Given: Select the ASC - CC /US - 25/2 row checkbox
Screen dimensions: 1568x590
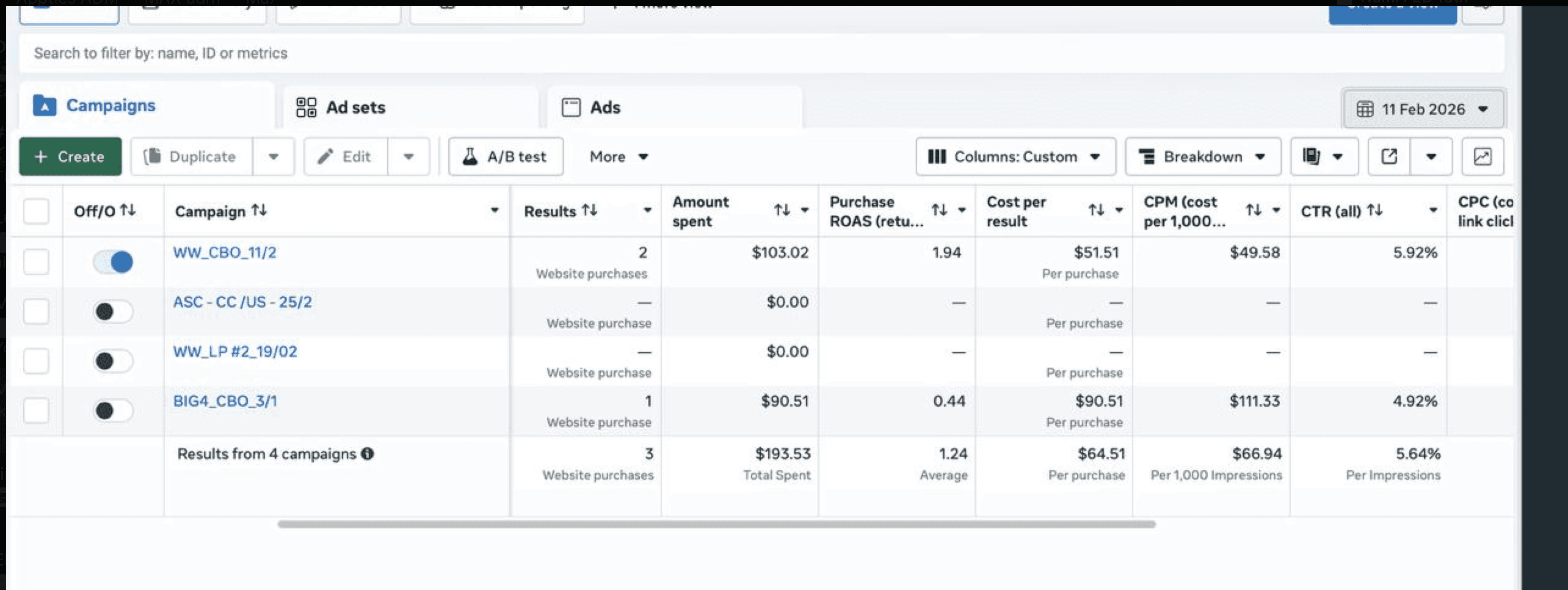Looking at the screenshot, I should point(36,311).
